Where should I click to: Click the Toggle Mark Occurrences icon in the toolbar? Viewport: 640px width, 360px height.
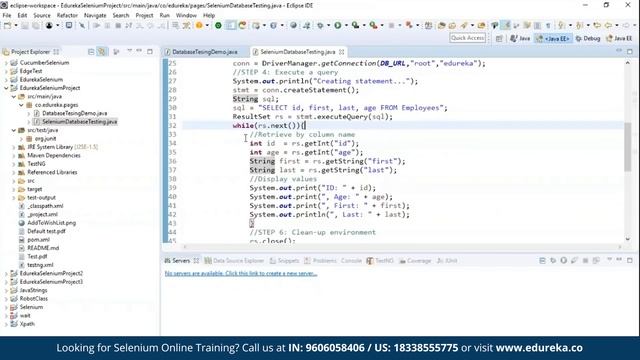click(505, 25)
